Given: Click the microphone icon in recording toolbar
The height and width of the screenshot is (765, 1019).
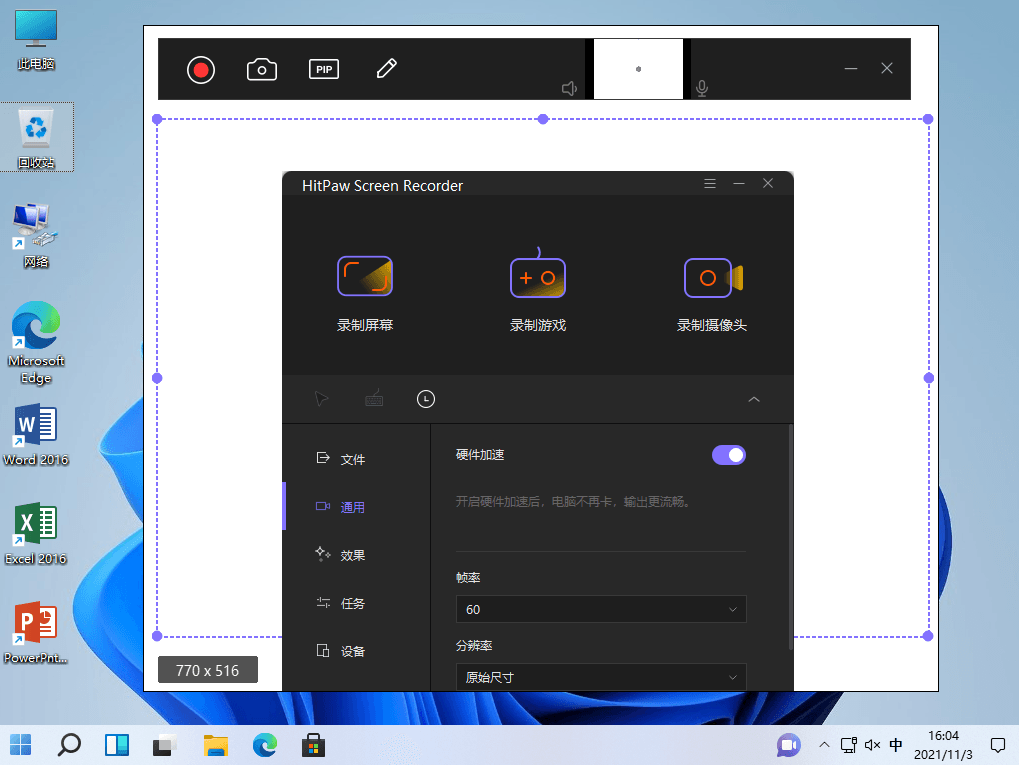Looking at the screenshot, I should click(x=702, y=88).
